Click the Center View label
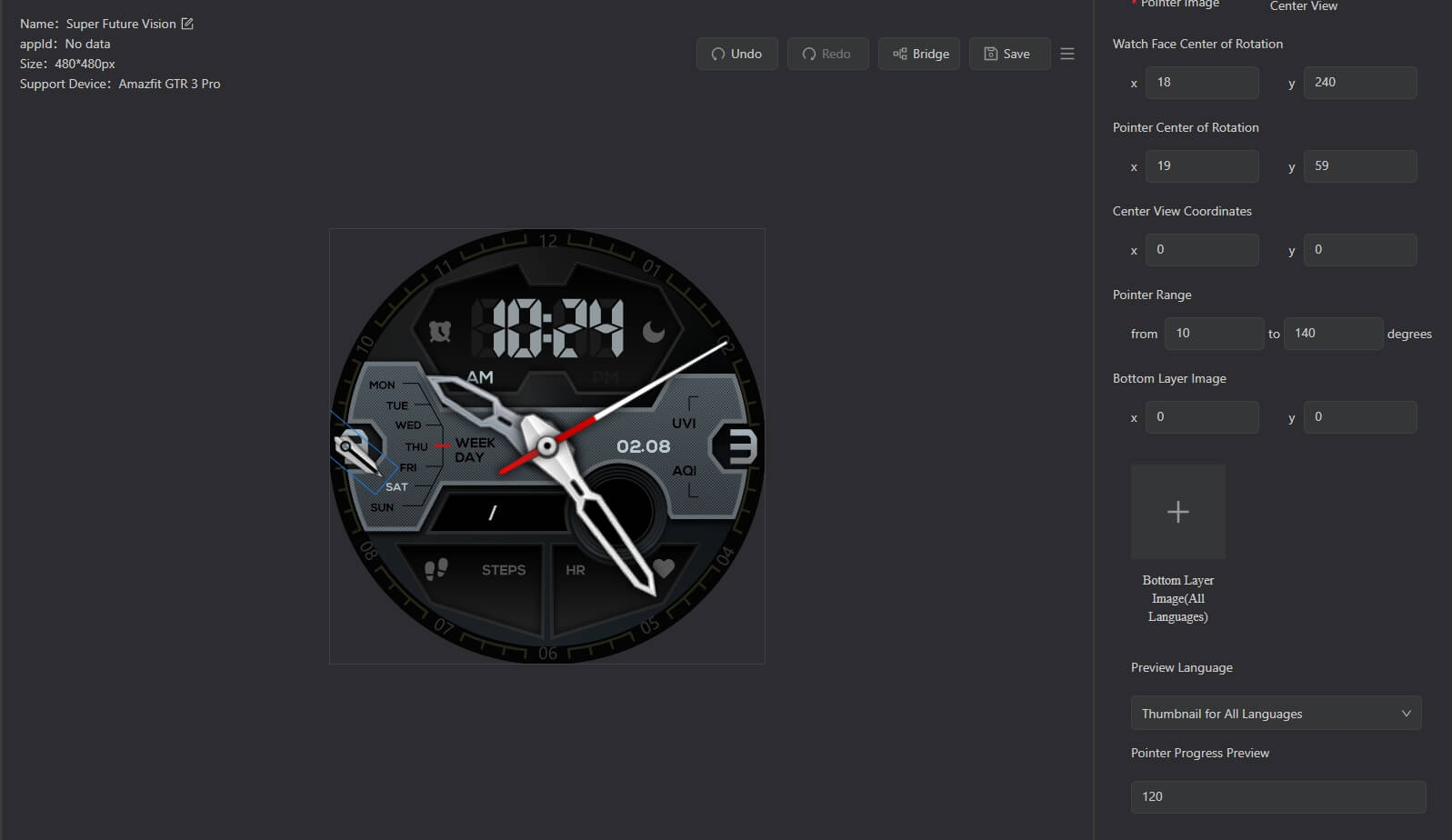The width and height of the screenshot is (1452, 840). [1303, 5]
